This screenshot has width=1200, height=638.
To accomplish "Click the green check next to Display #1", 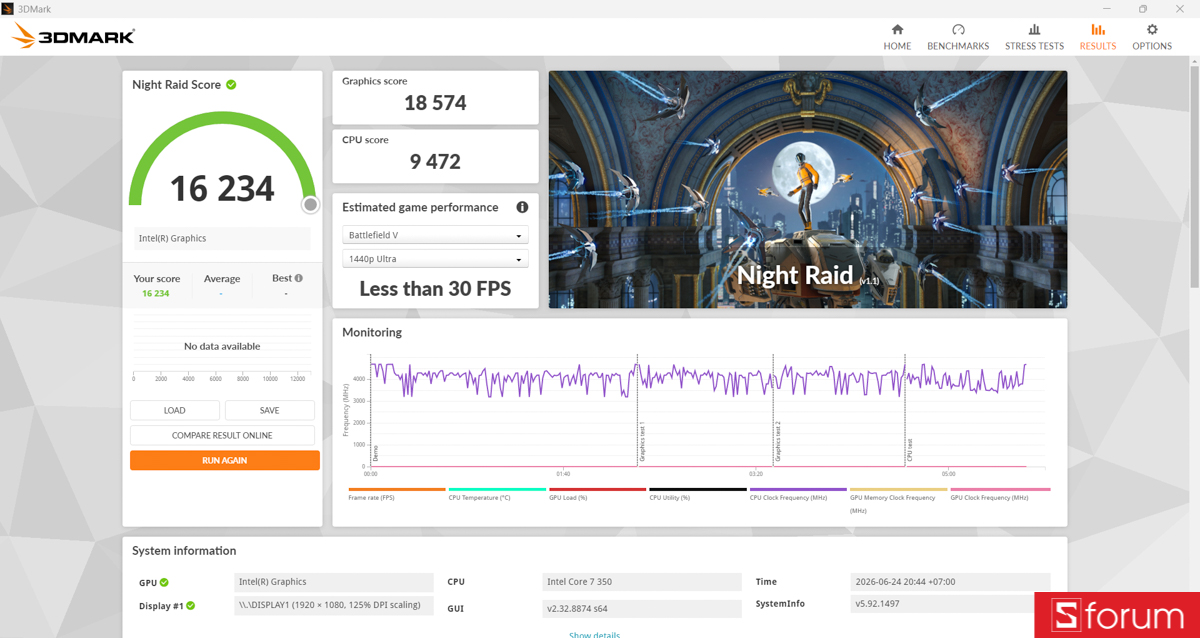I will (x=190, y=605).
